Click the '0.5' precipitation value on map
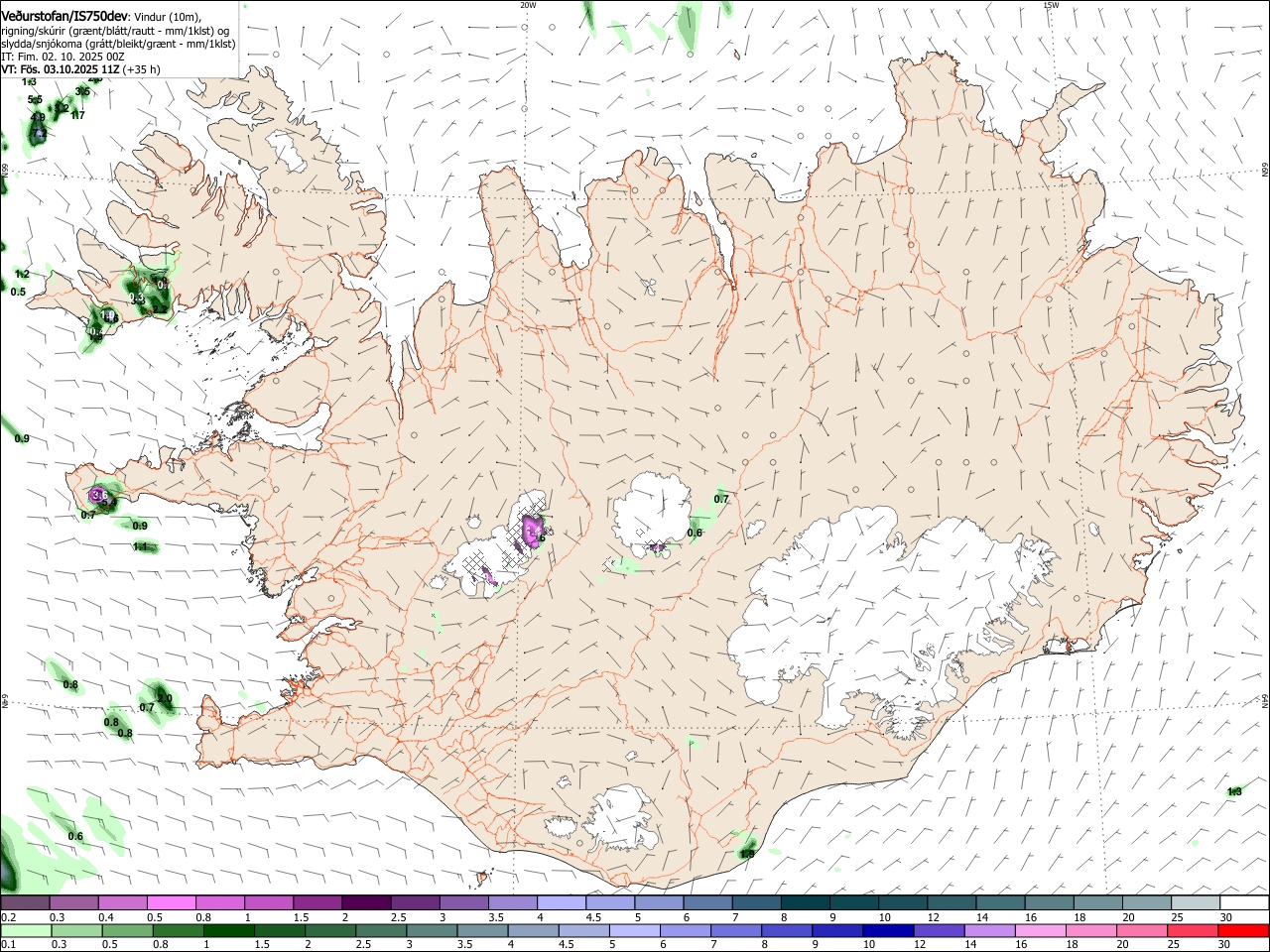1270x952 pixels. 18,292
